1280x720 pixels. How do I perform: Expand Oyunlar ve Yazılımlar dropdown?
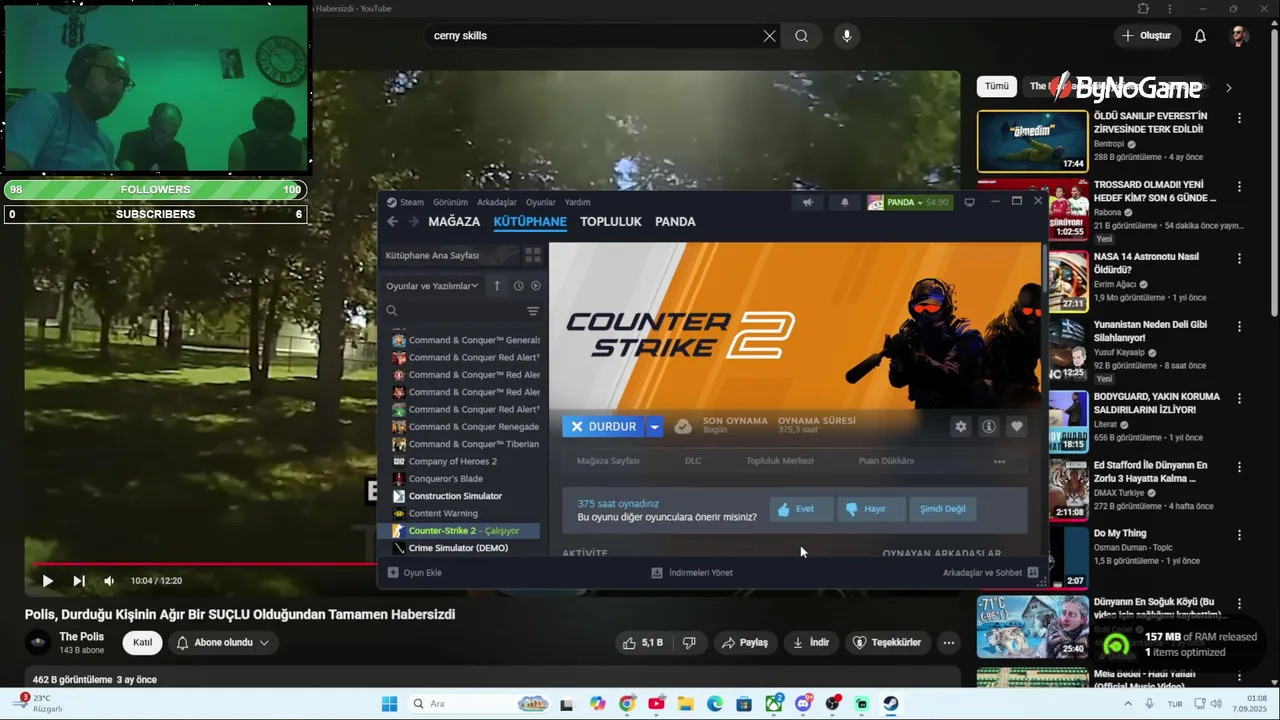(x=432, y=286)
